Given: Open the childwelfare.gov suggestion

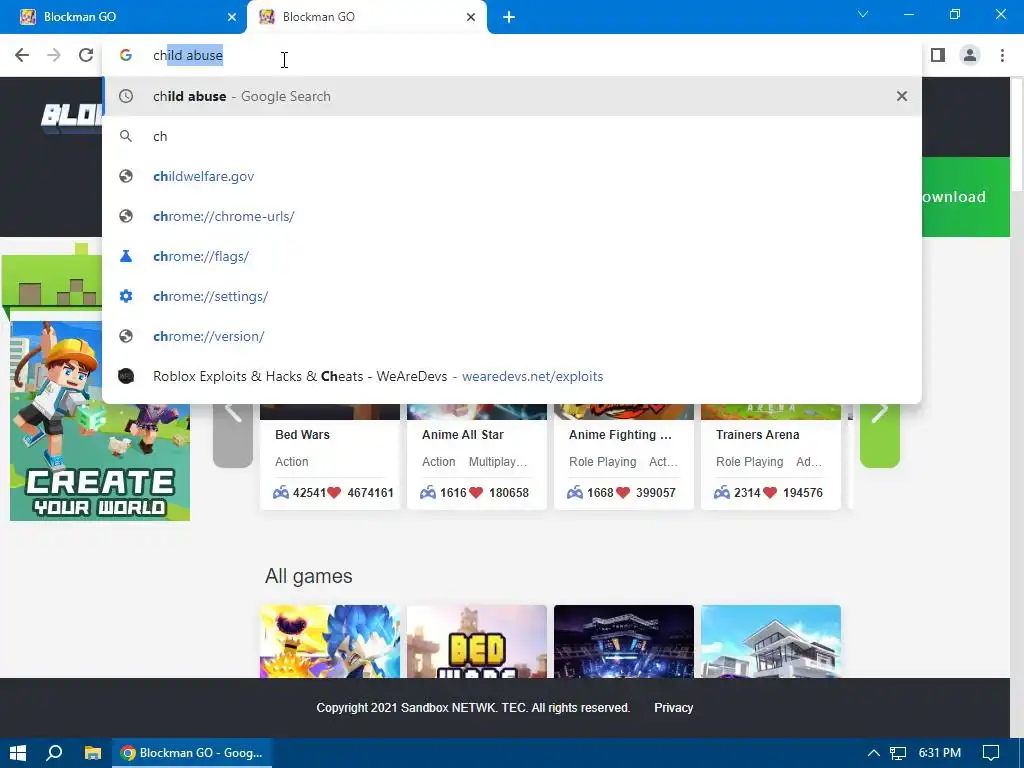Looking at the screenshot, I should click(x=512, y=176).
